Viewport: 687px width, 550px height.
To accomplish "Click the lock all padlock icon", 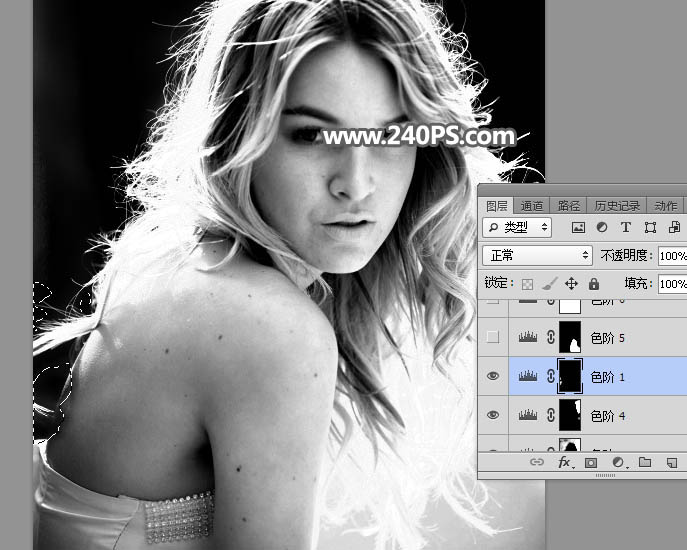I will [x=593, y=284].
